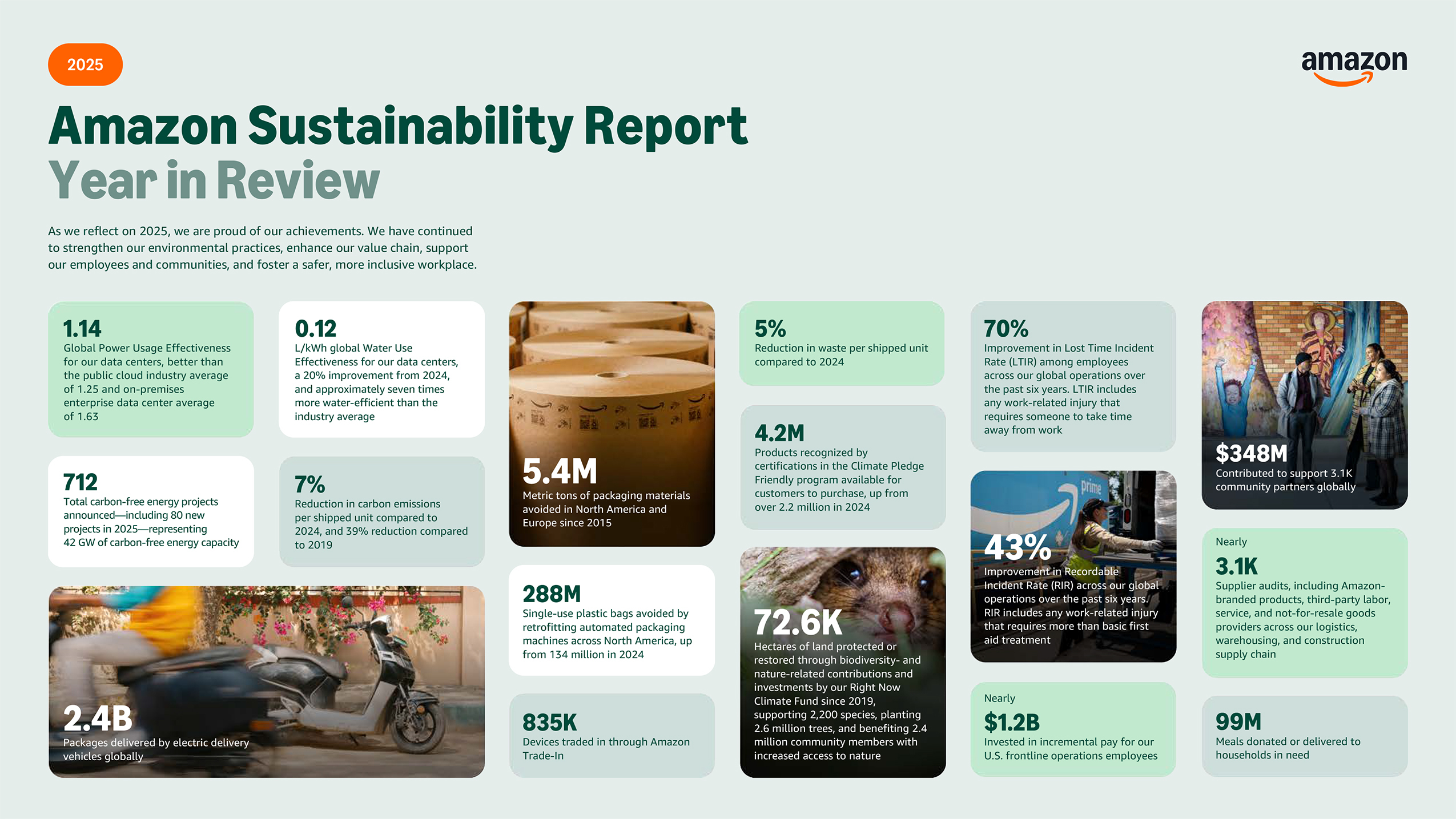
Task: Click 'Improvement in Lost Time Incident Rate' description
Action: pos(1068,389)
